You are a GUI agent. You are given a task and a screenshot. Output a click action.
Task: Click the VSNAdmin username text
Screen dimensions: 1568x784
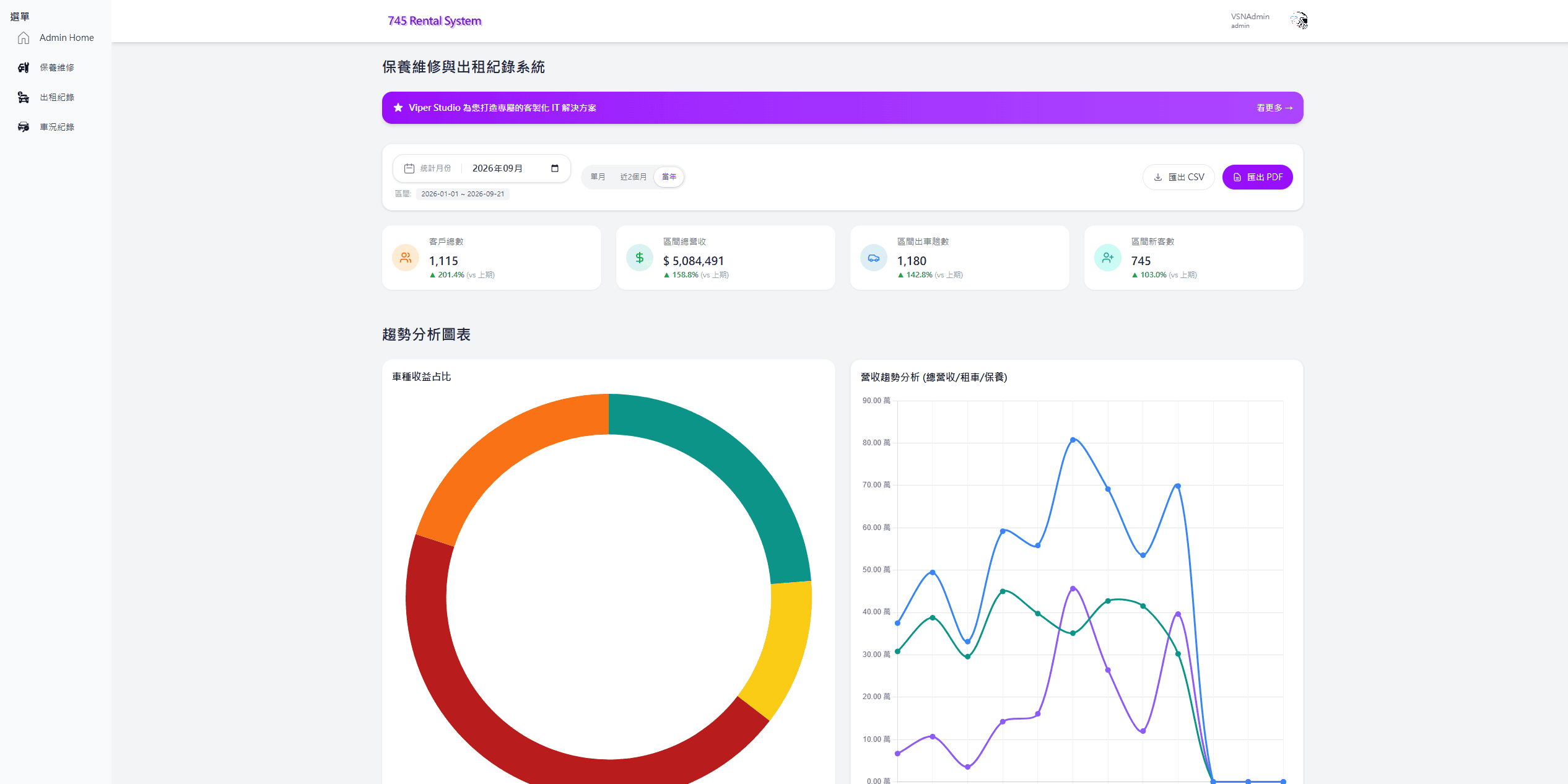pyautogui.click(x=1250, y=17)
